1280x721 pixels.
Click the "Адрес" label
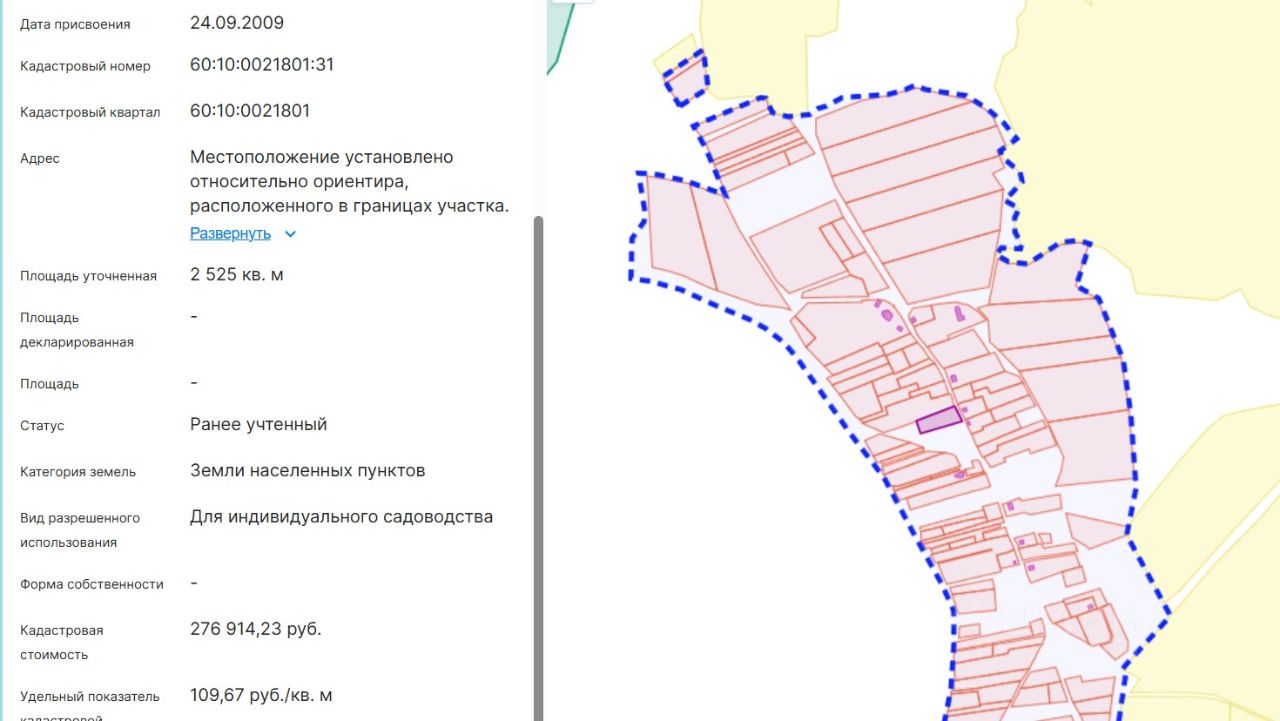pyautogui.click(x=40, y=158)
